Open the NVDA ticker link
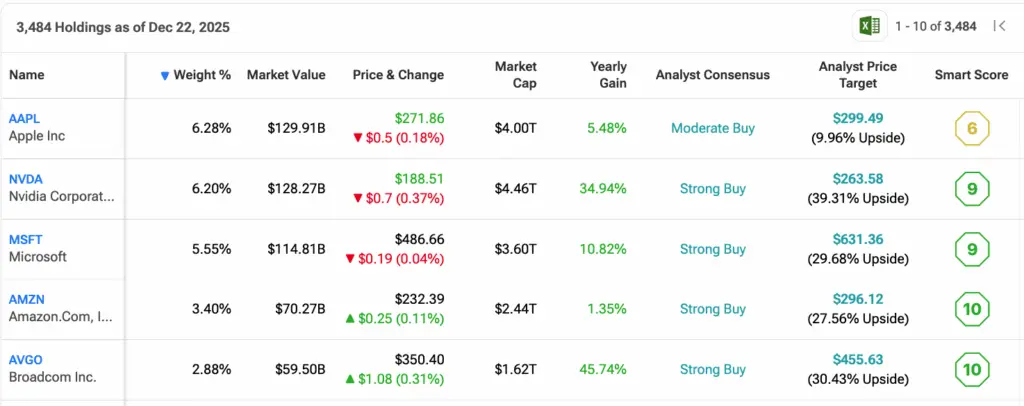 [25, 180]
